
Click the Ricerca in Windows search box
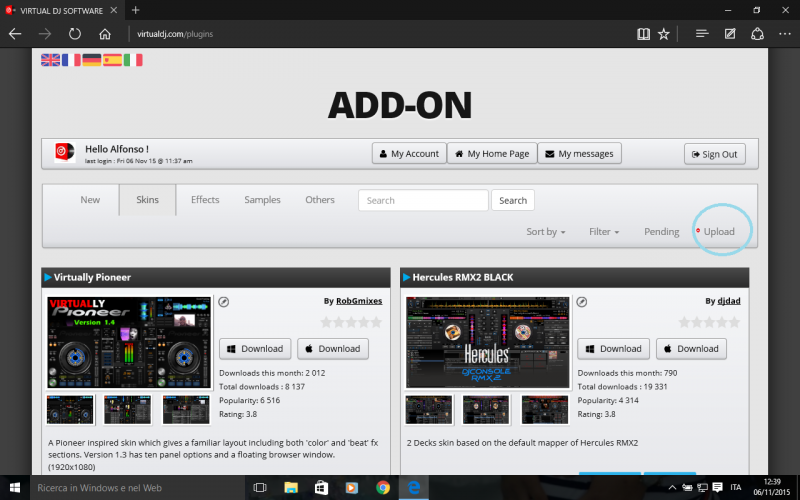[x=138, y=488]
